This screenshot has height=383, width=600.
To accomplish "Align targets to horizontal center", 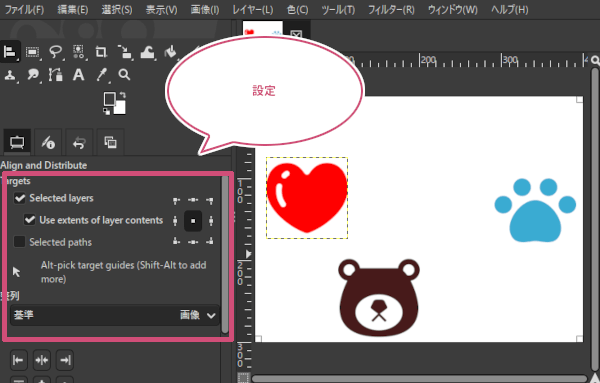I will click(42, 360).
